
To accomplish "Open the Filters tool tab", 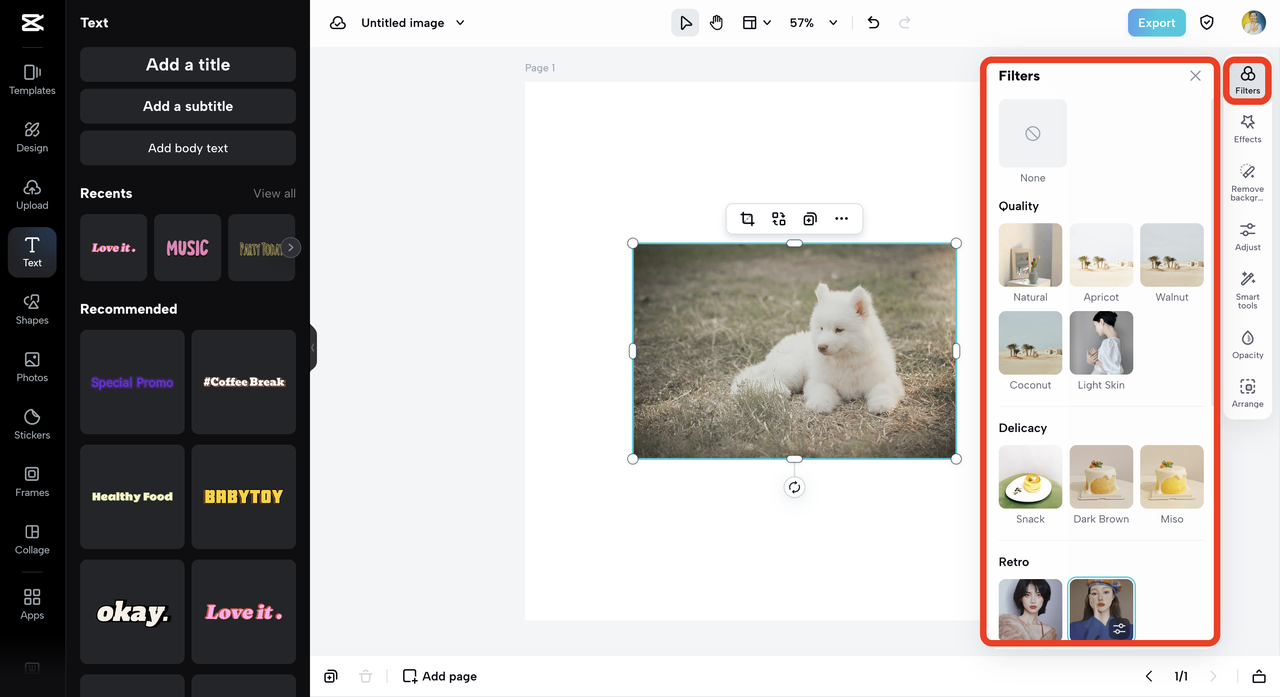I will tap(1247, 80).
